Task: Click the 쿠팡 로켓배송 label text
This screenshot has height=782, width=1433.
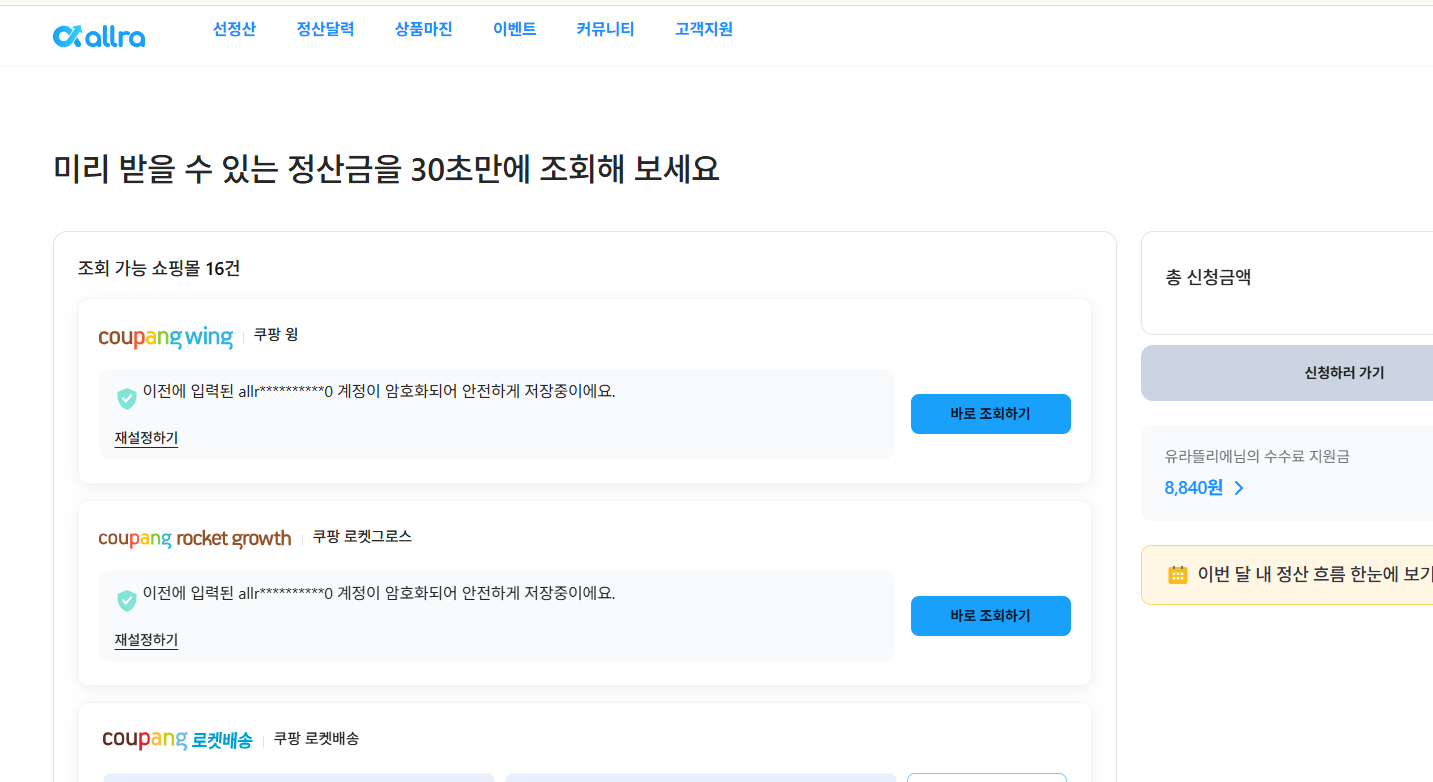Action: (x=316, y=739)
